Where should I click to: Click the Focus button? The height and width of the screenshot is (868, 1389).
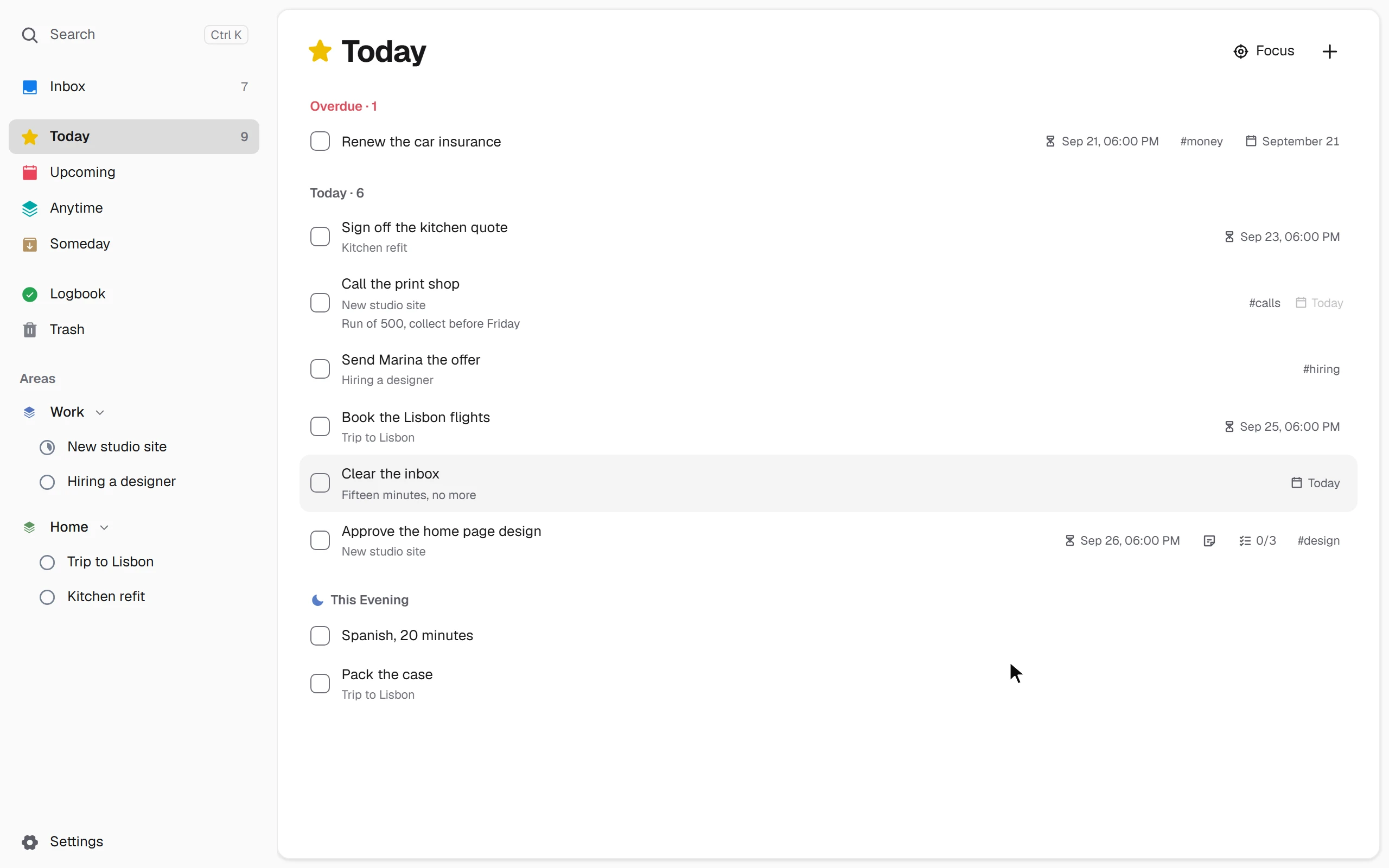click(x=1263, y=52)
